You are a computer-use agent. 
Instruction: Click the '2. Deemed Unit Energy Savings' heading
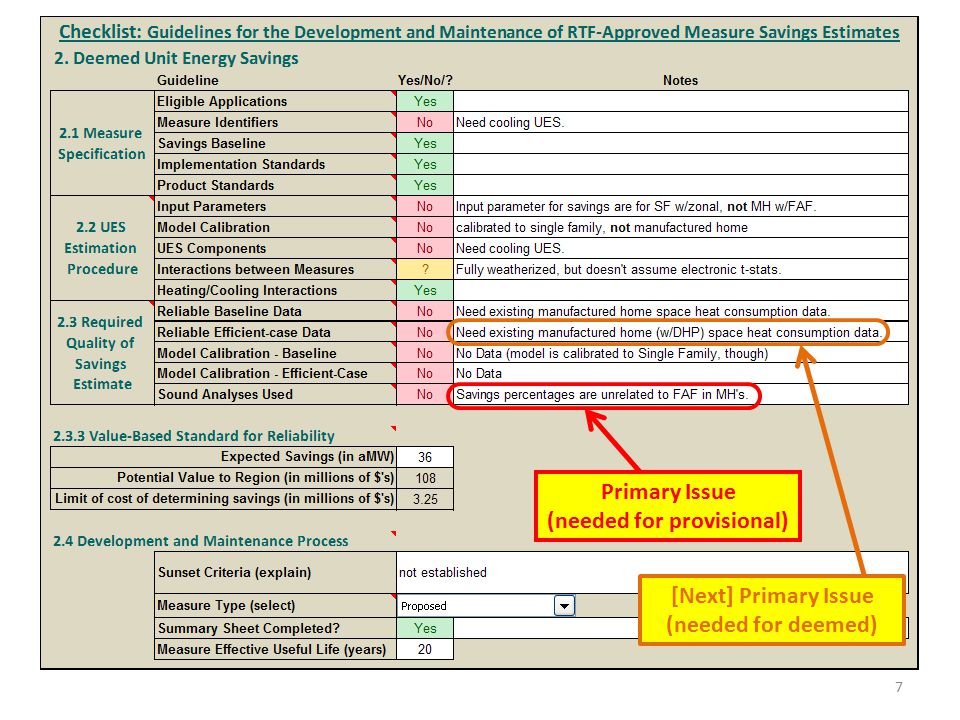[176, 58]
